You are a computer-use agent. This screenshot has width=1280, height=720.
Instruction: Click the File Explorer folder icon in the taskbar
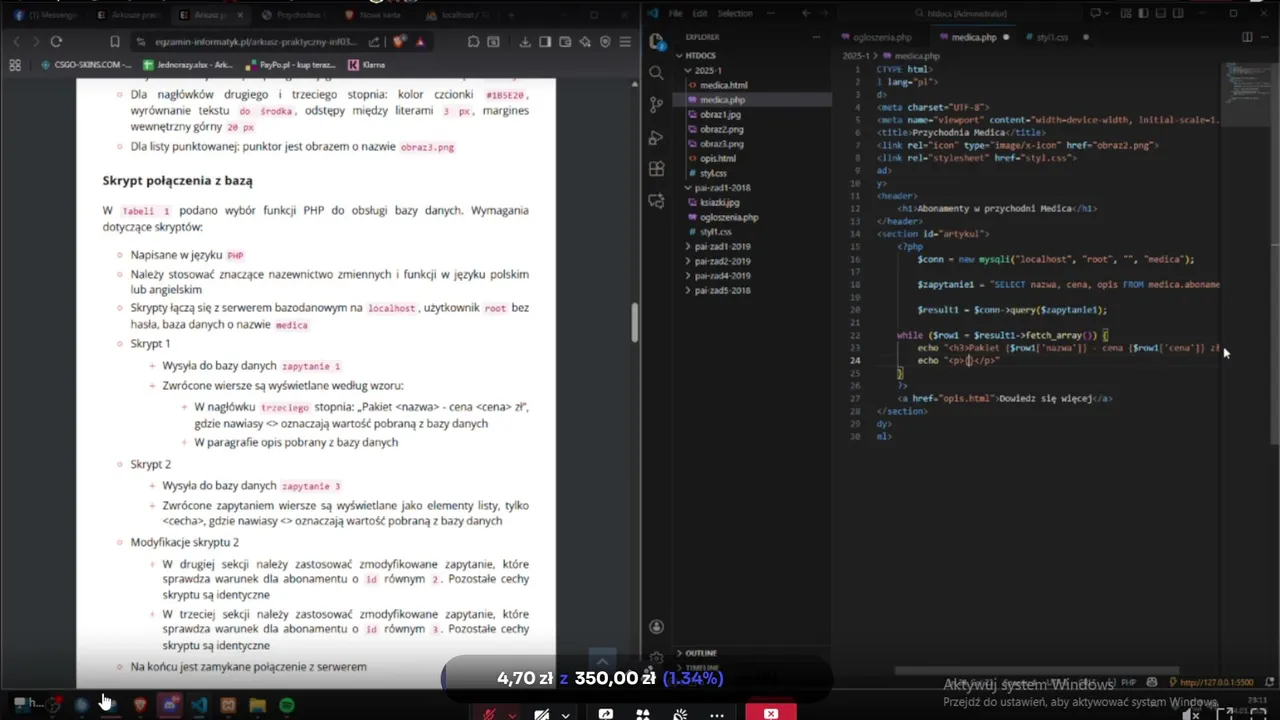(x=257, y=705)
